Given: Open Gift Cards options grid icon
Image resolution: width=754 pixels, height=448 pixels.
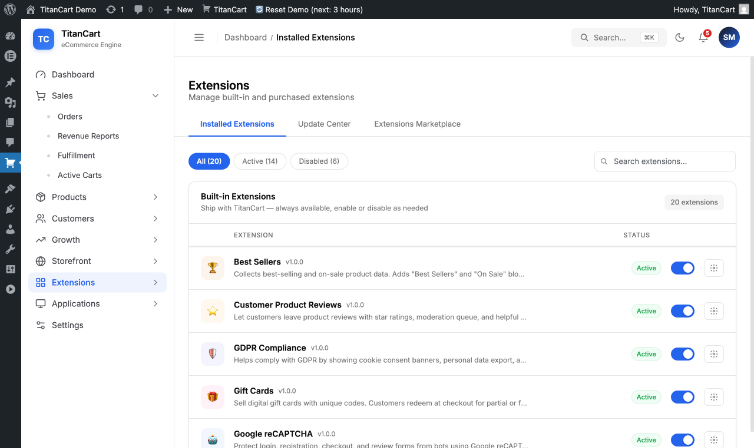Looking at the screenshot, I should (714, 397).
